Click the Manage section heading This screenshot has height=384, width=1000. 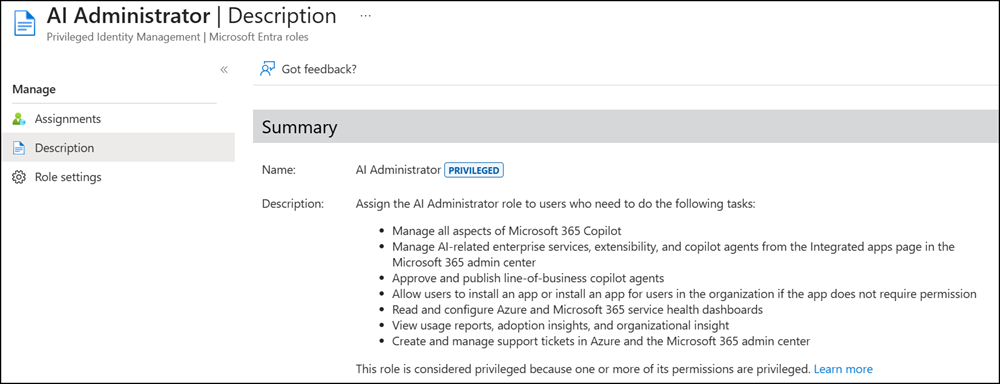[34, 89]
